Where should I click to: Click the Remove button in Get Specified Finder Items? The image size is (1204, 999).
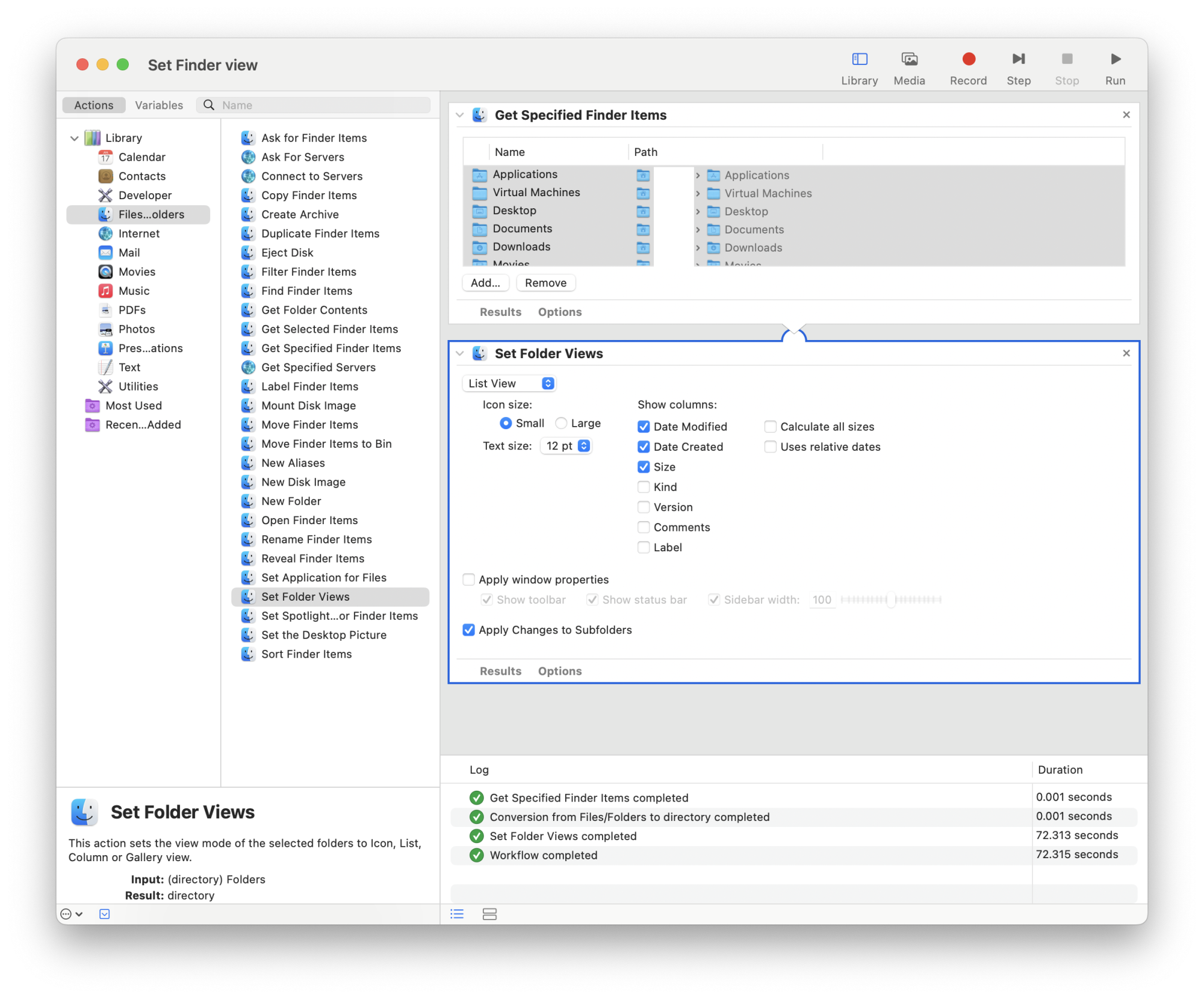click(x=545, y=283)
